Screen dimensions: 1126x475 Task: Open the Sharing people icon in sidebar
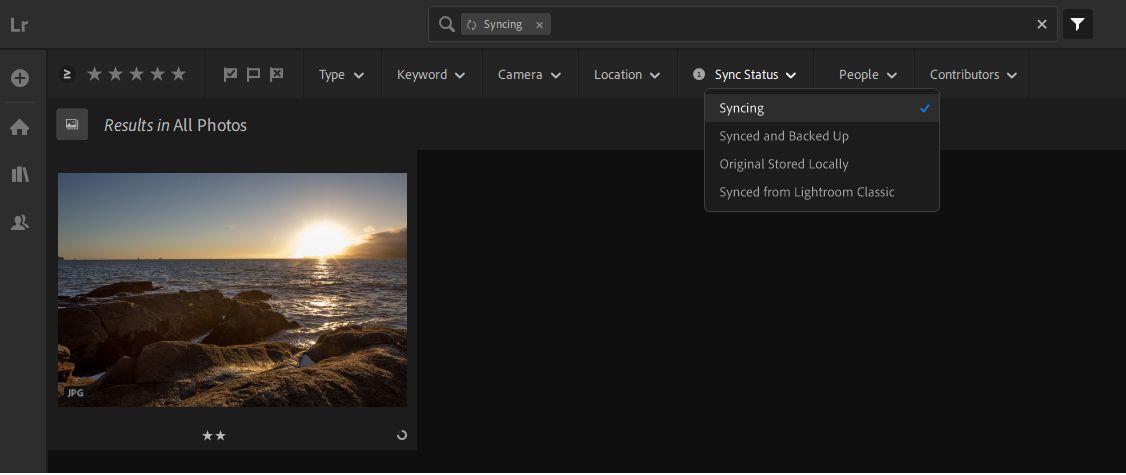coord(20,223)
